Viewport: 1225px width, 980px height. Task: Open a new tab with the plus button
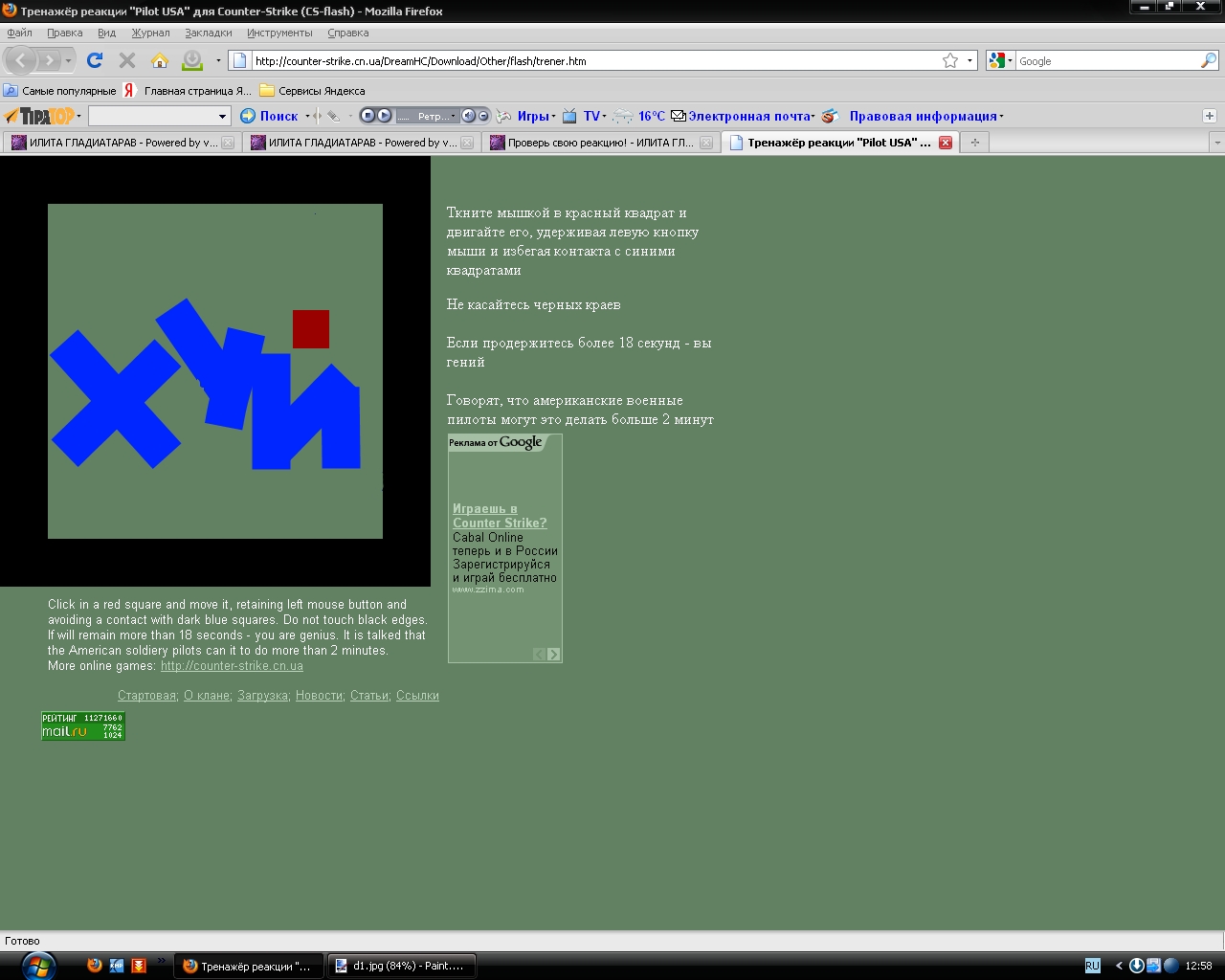[x=975, y=143]
